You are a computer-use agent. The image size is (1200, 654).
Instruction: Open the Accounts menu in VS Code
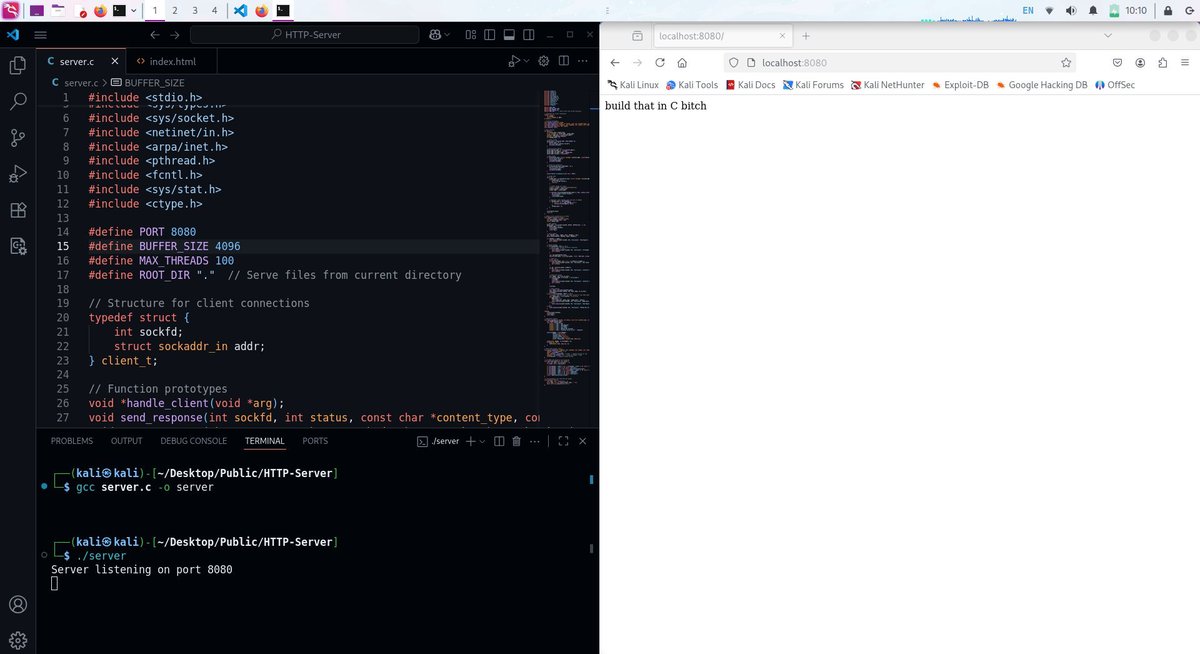17,604
